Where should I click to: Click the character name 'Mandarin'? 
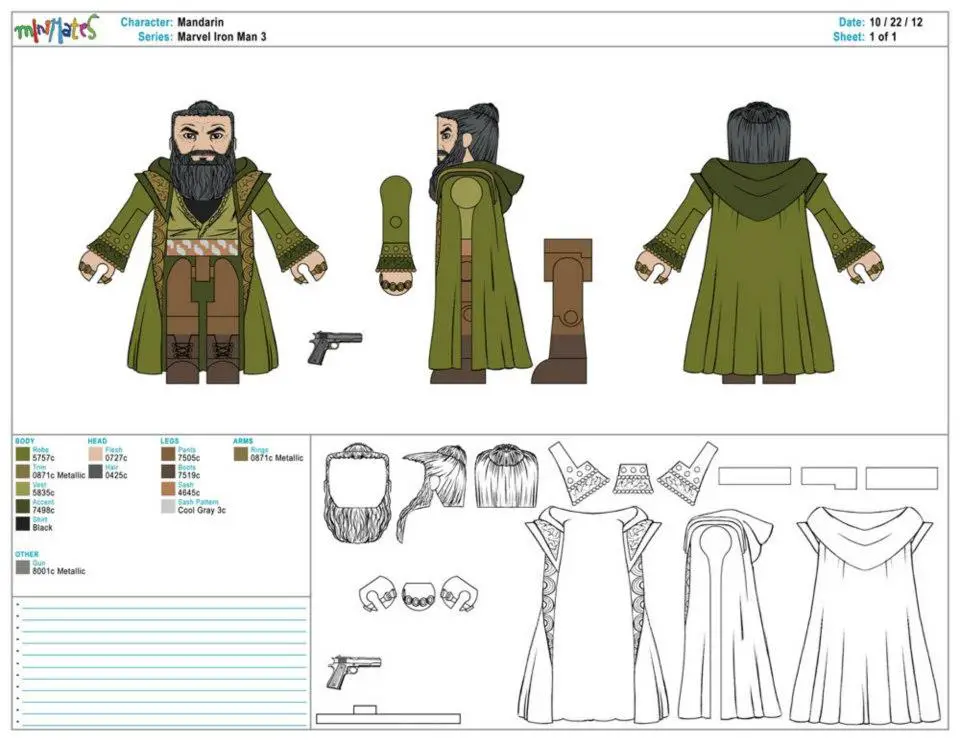point(201,22)
